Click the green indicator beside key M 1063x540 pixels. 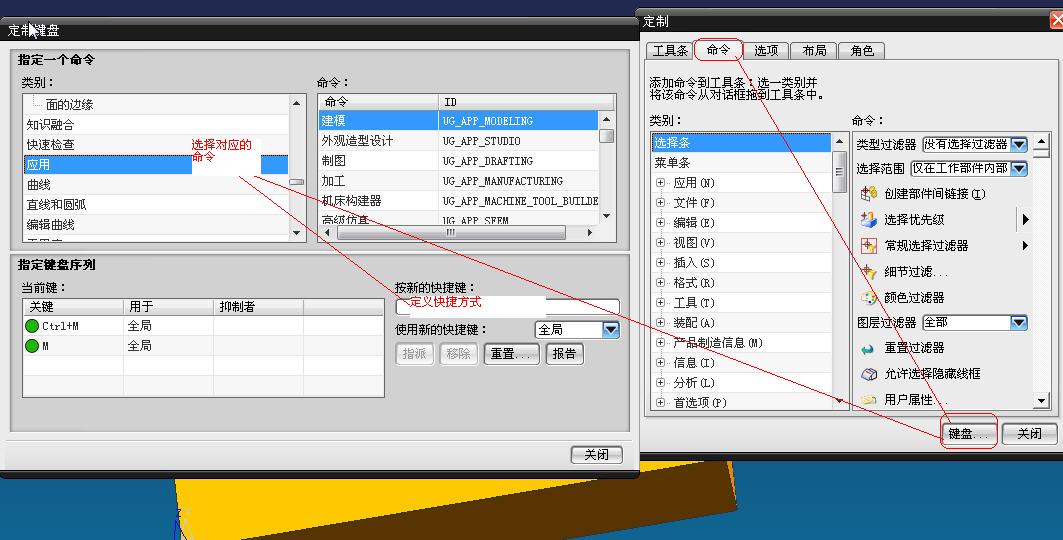32,346
